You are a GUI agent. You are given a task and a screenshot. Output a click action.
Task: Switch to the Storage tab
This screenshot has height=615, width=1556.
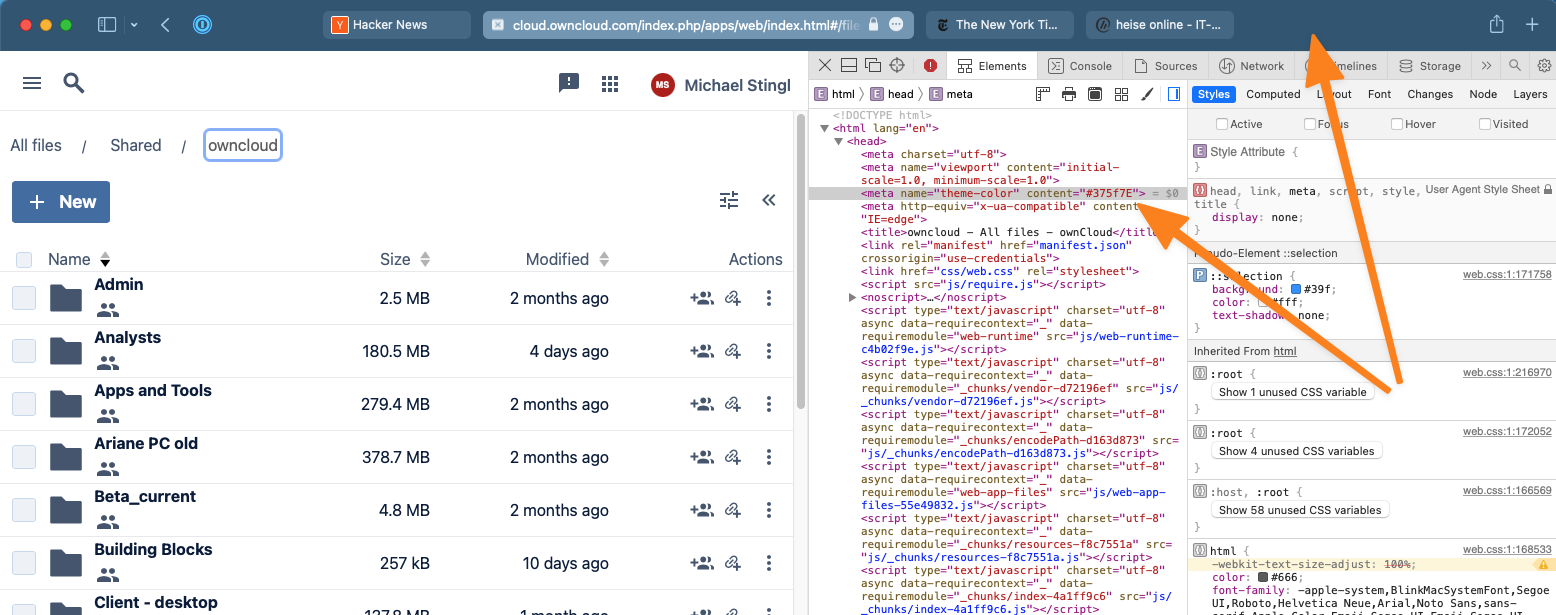(1430, 66)
